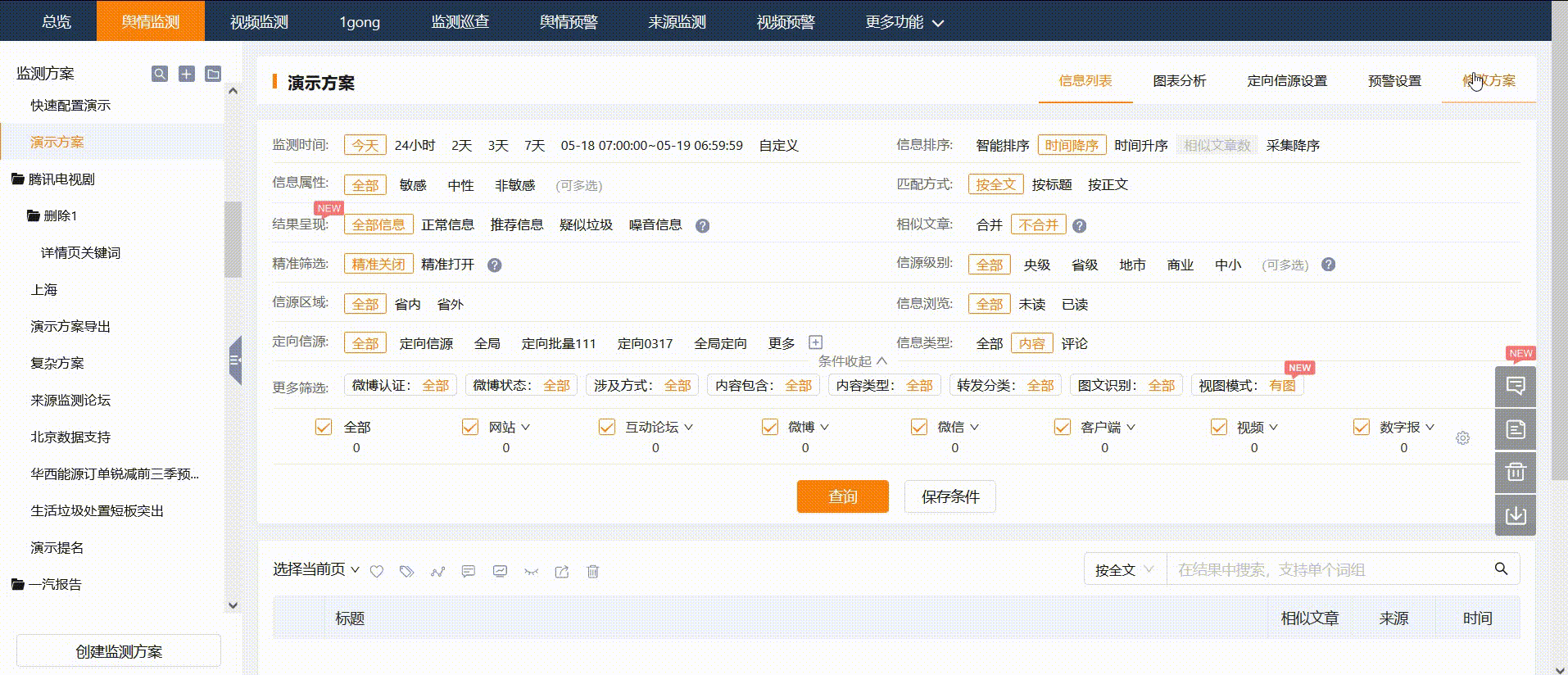Open the gear settings beside source type row
Screen dimensions: 1568x675
[1463, 438]
